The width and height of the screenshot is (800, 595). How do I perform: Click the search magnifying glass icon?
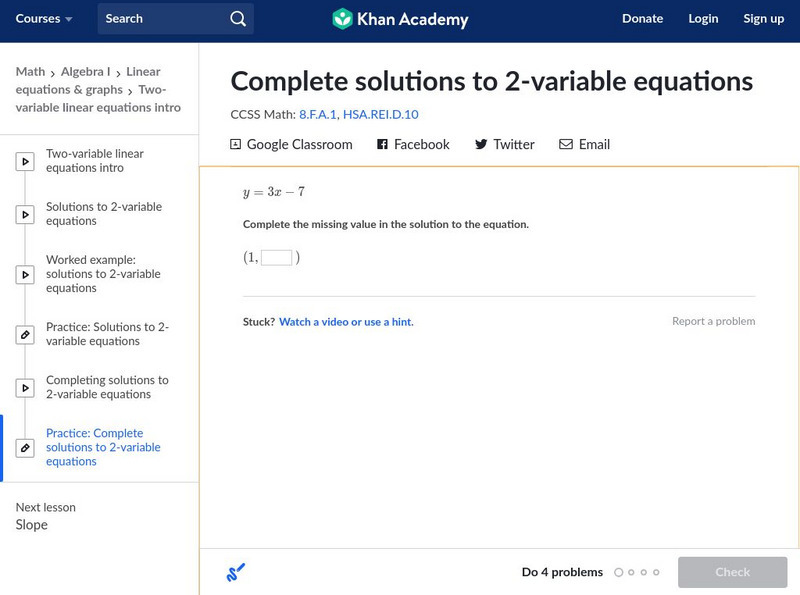[x=237, y=18]
